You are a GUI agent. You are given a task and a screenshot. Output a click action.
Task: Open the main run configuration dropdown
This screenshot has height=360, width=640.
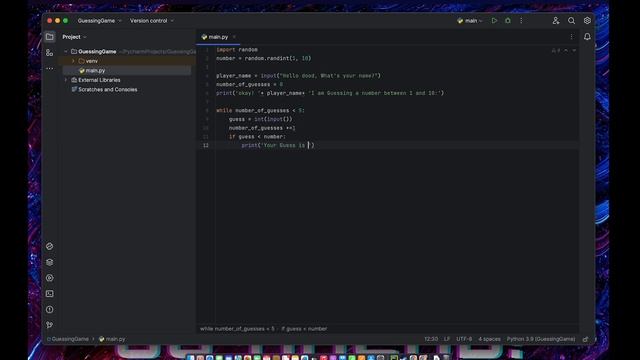[x=470, y=20]
